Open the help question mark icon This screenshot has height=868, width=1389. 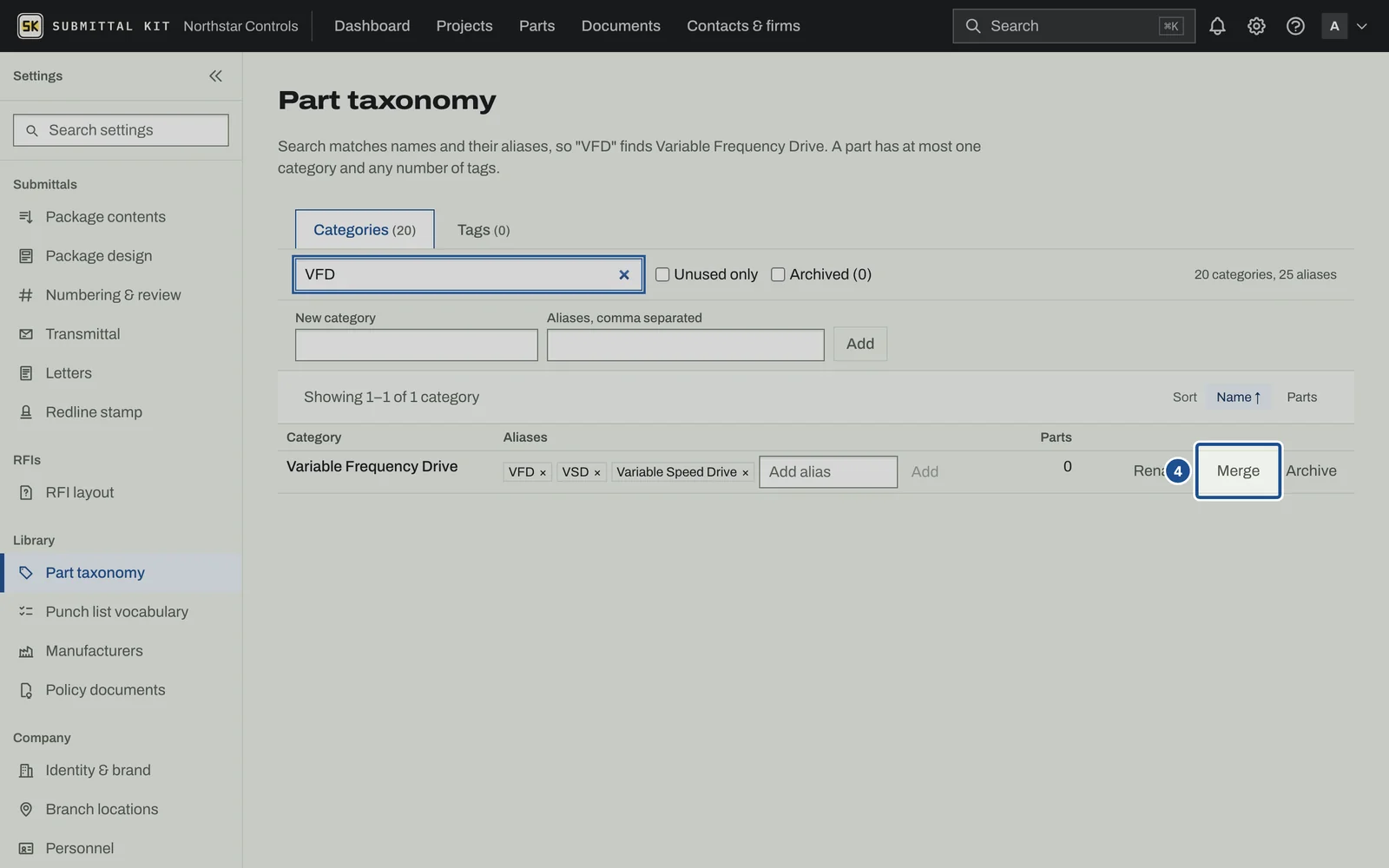[1295, 26]
